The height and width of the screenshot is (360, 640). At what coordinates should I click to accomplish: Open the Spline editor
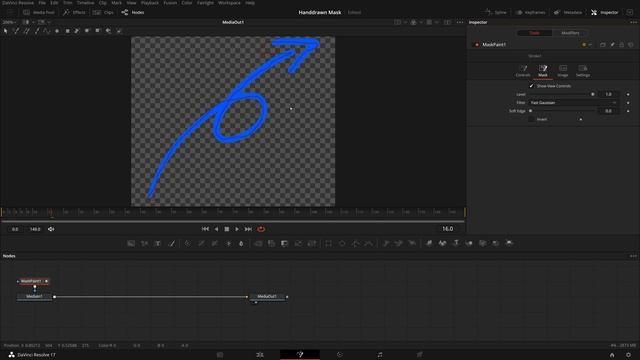(x=496, y=13)
